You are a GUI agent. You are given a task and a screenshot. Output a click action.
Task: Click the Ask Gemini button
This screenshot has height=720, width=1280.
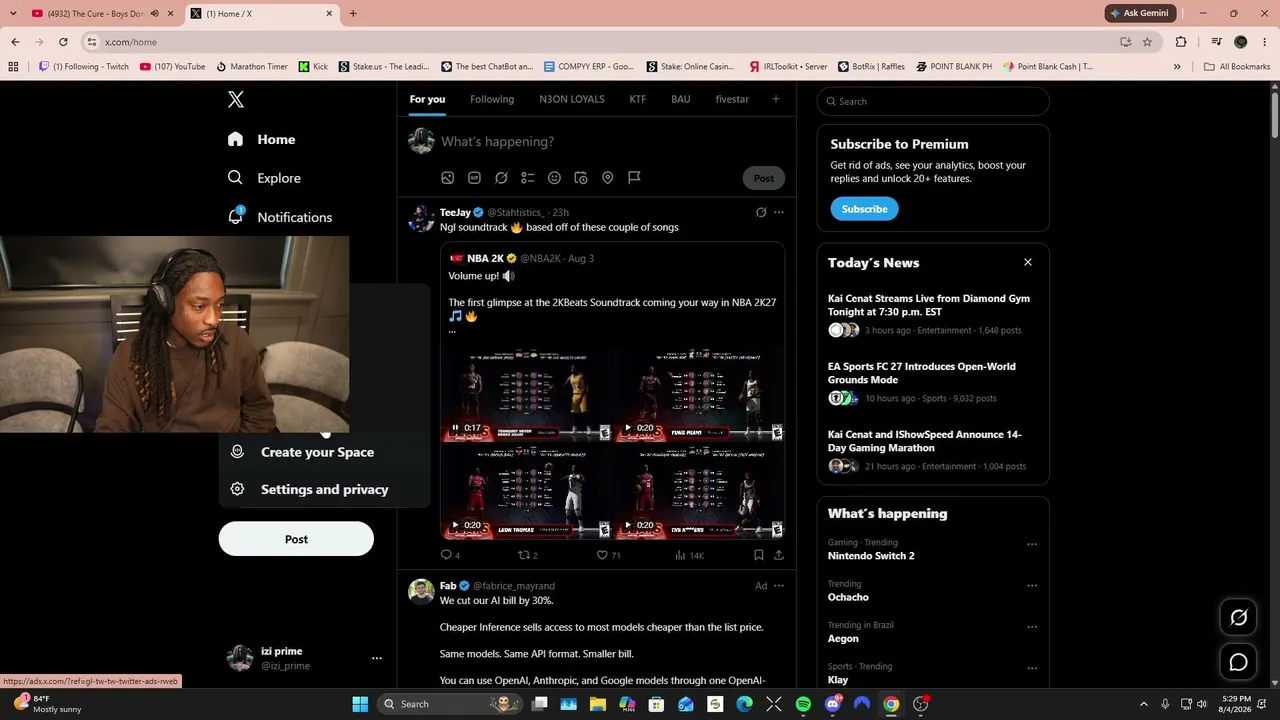[1141, 13]
